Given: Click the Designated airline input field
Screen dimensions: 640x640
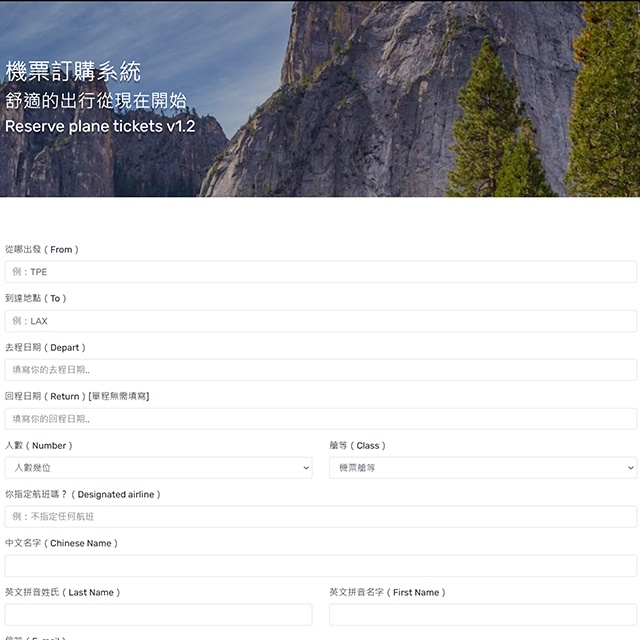Looking at the screenshot, I should (x=320, y=517).
